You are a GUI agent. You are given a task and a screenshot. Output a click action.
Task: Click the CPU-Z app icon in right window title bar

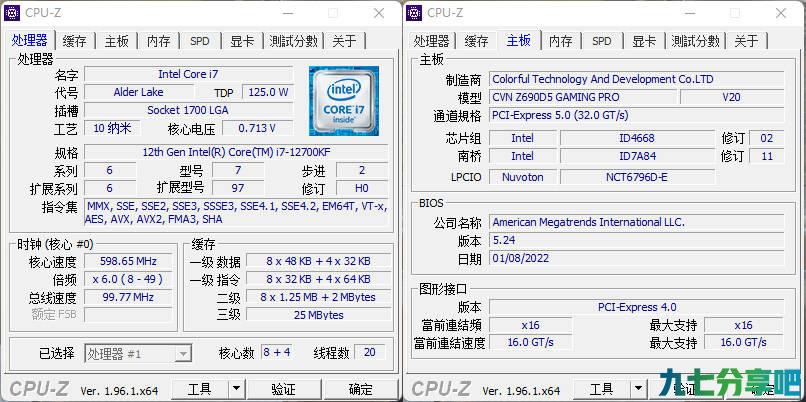pos(414,13)
